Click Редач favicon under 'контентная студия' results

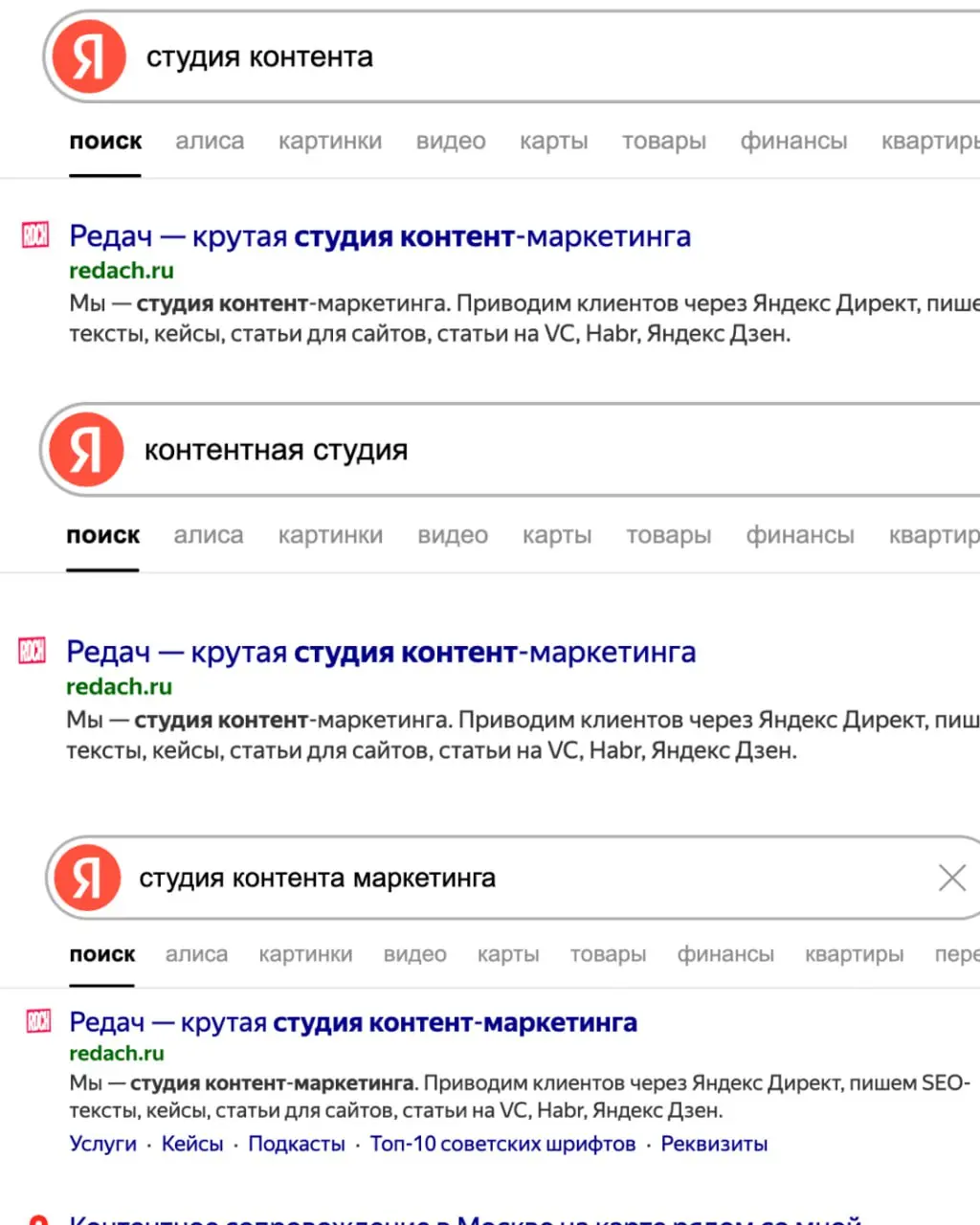pos(33,651)
